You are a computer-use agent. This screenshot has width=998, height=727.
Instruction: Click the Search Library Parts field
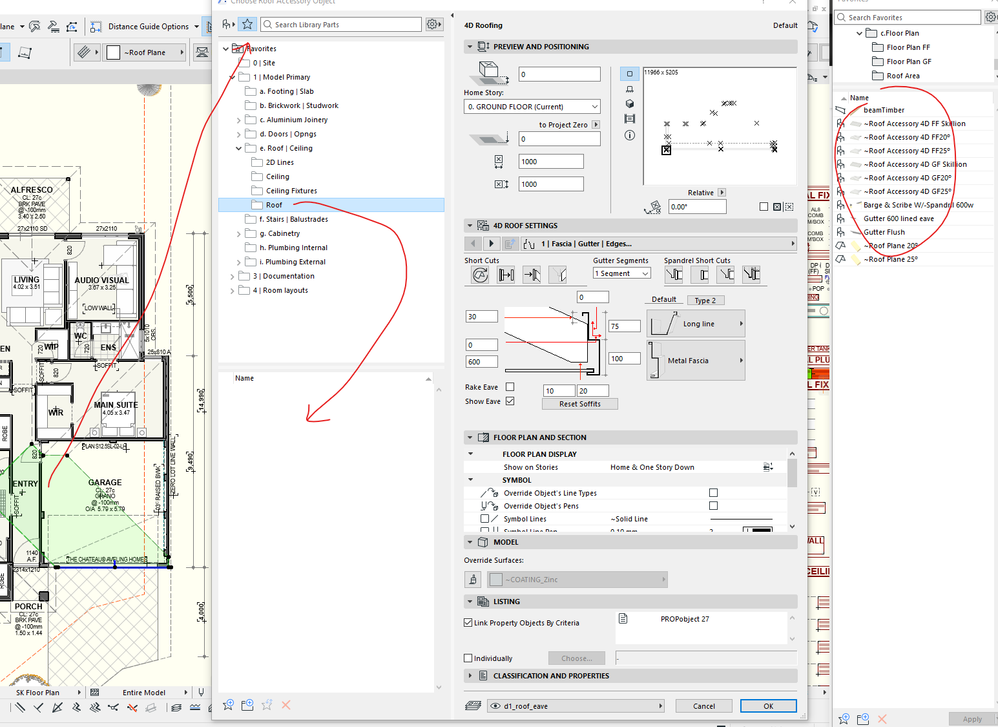pos(340,24)
